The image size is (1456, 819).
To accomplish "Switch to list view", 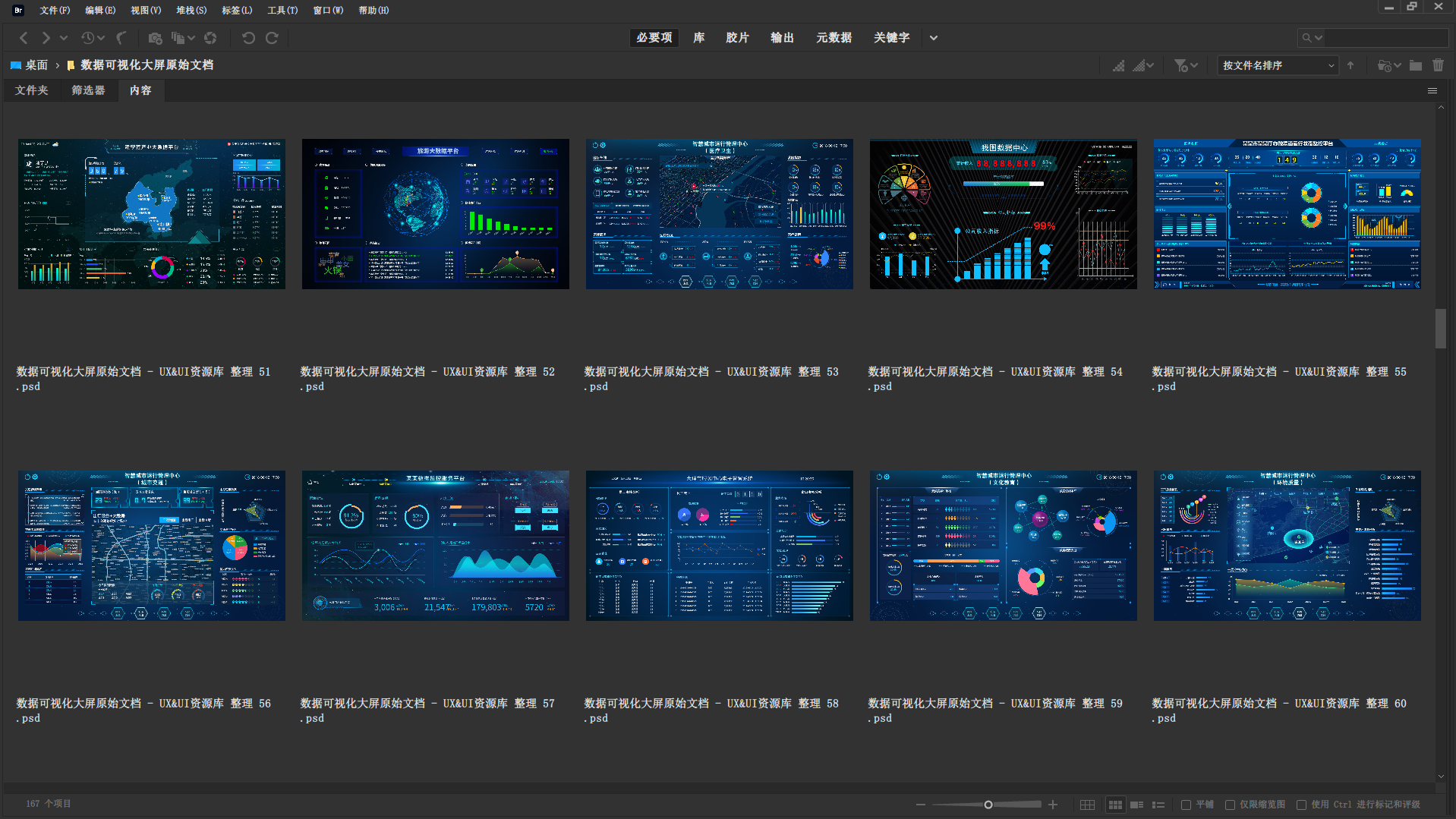I will tap(1158, 805).
